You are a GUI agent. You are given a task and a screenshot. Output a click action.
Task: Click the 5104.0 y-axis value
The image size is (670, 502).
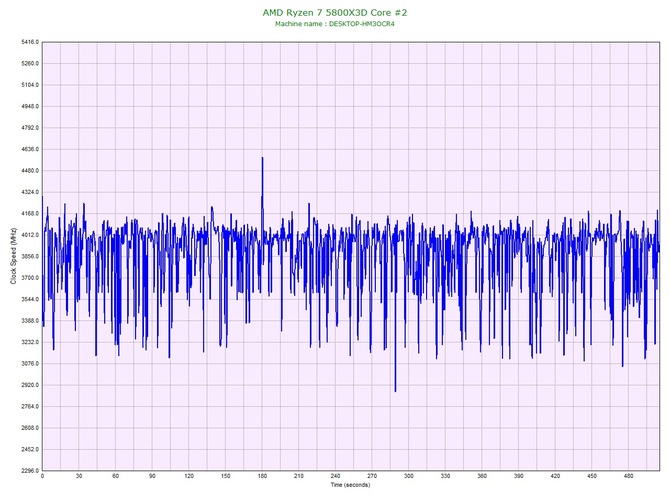point(30,85)
